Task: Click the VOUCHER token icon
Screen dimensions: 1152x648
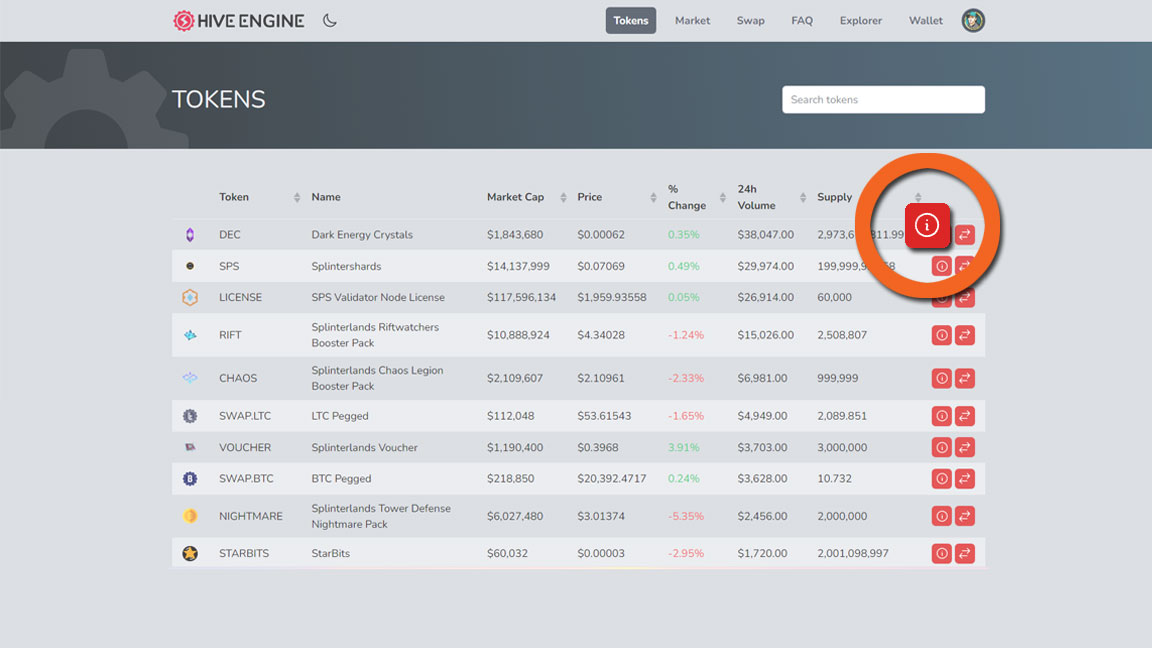Action: point(190,447)
